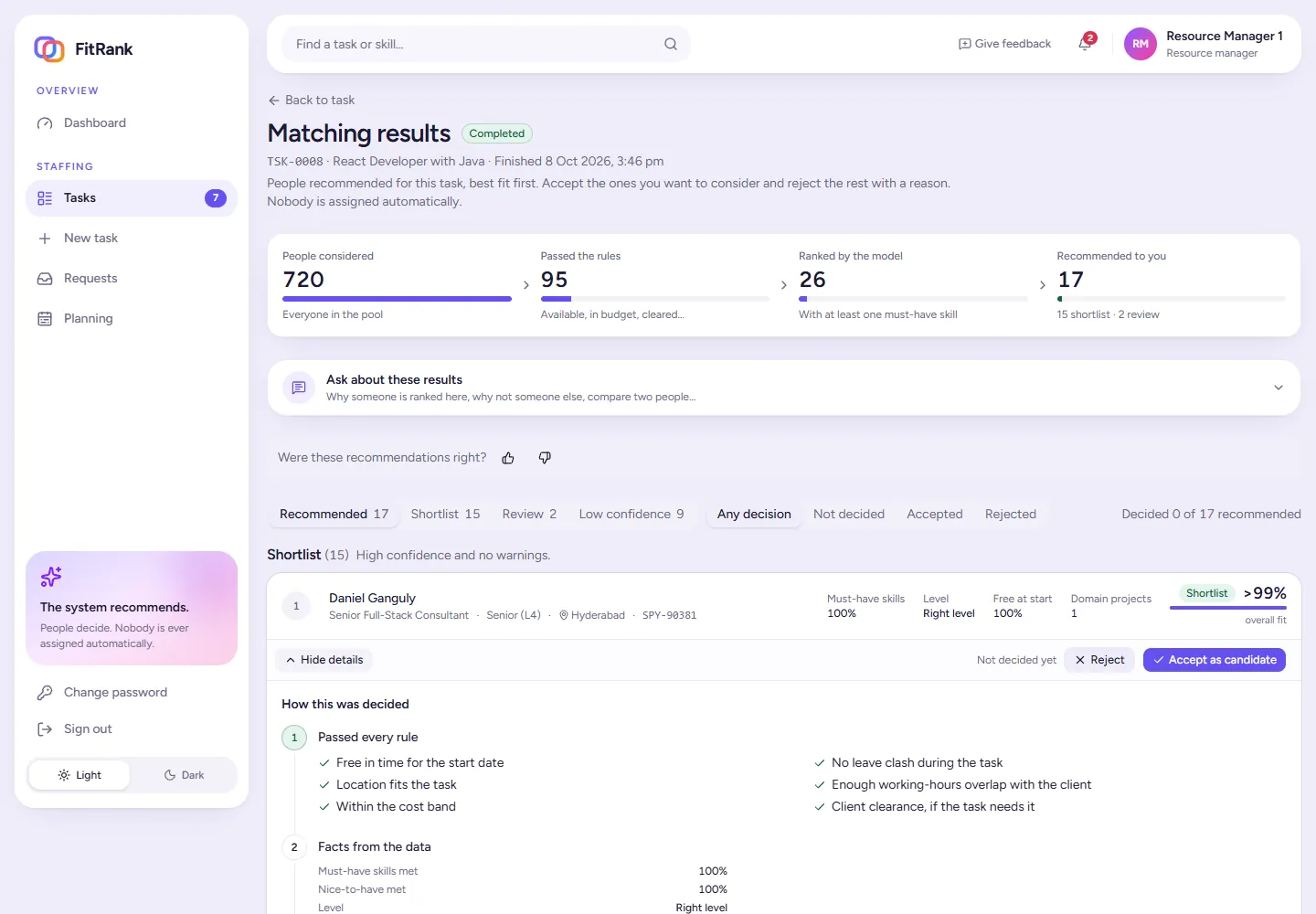Viewport: 1316px width, 914px height.
Task: Filter by Not decided
Action: (x=849, y=515)
